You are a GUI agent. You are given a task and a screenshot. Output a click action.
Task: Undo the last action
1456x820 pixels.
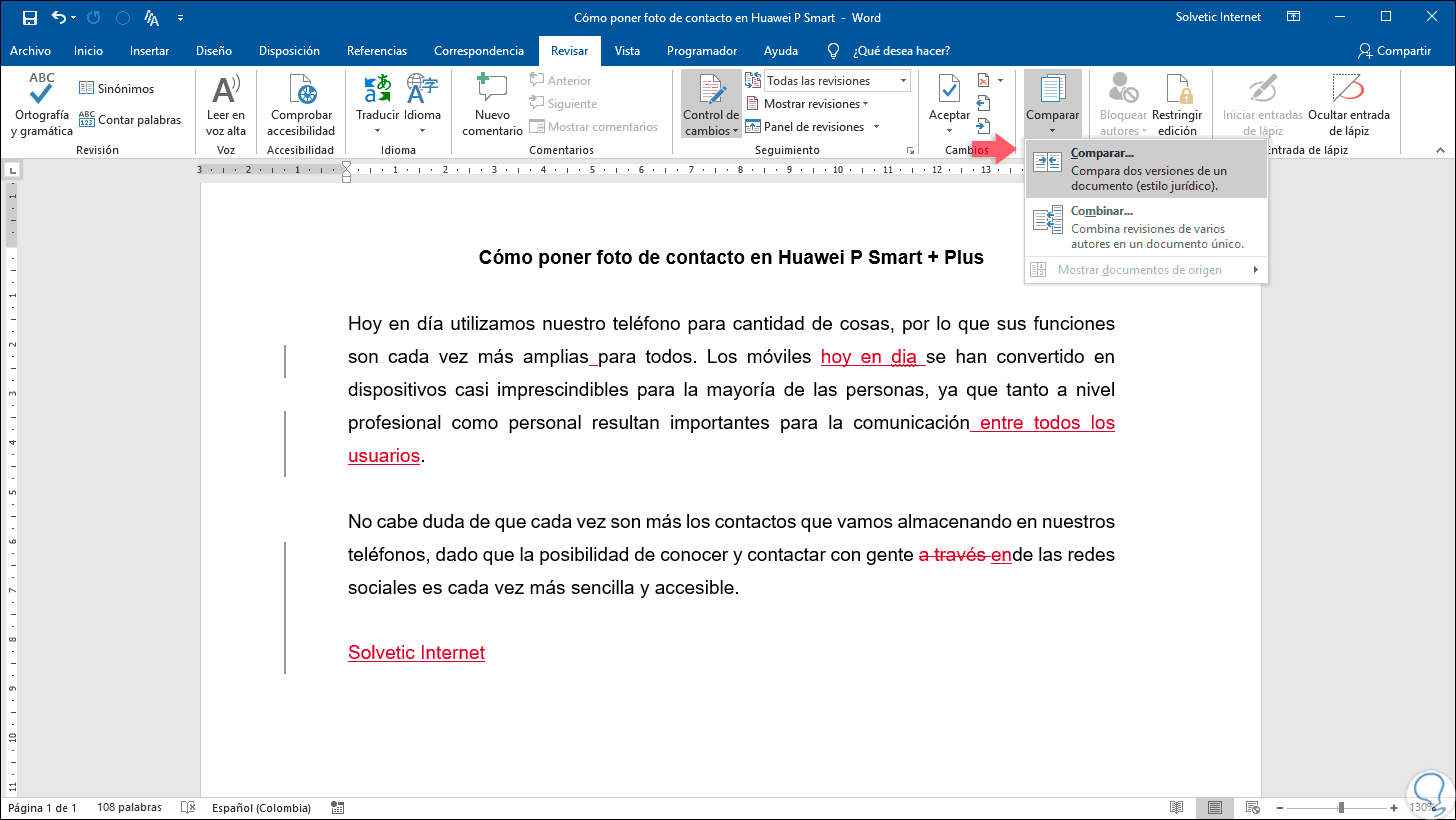click(58, 17)
